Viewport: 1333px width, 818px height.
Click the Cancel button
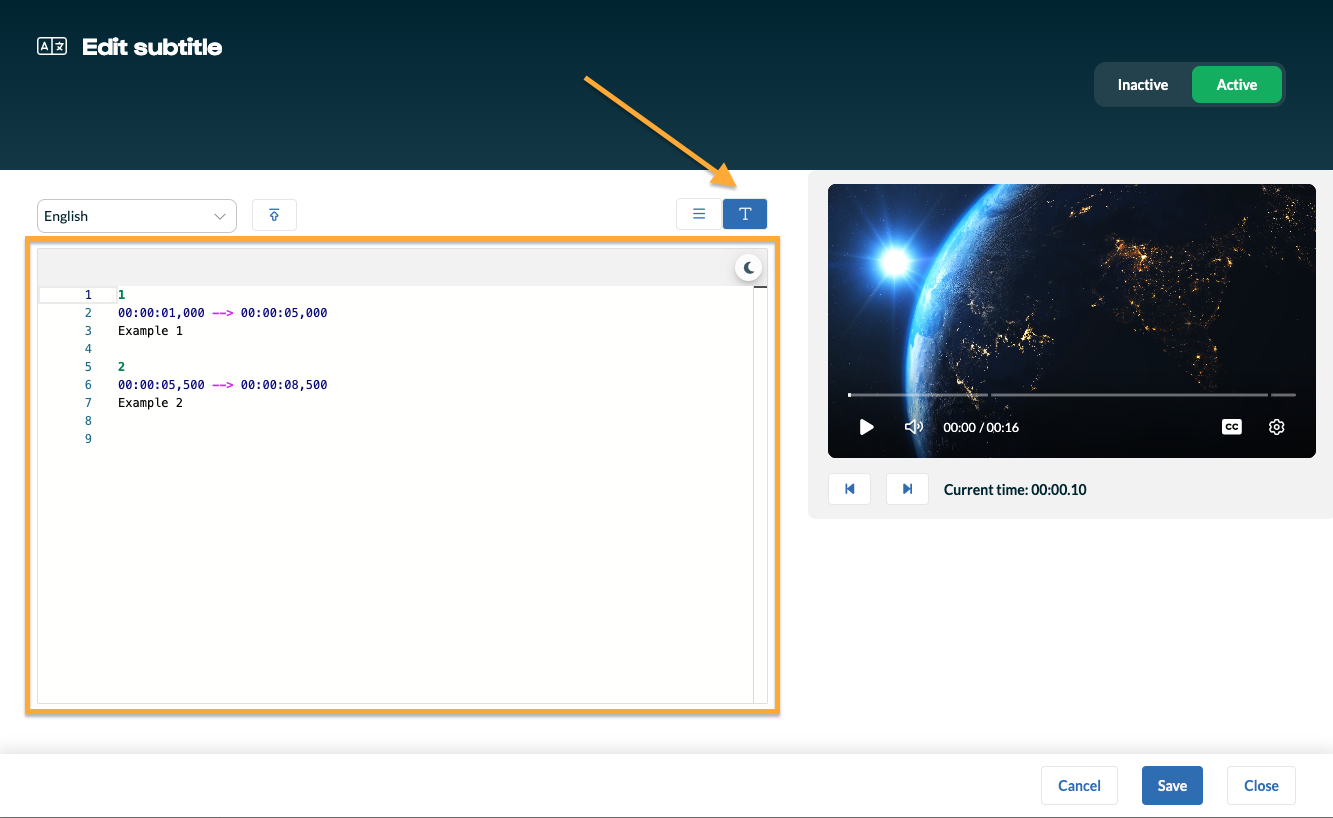coord(1080,786)
